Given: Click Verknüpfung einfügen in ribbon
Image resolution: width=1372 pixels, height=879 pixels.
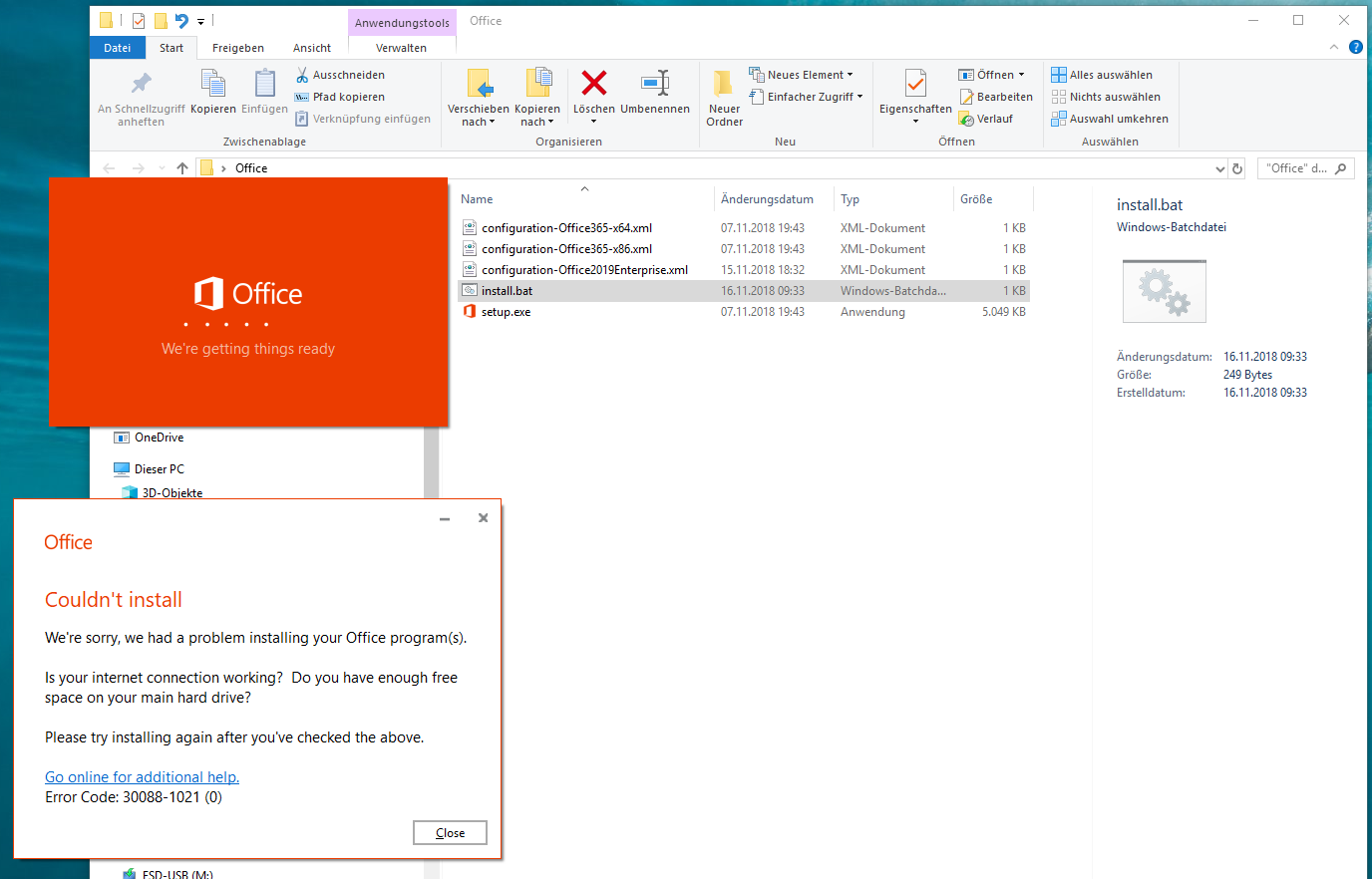Looking at the screenshot, I should (x=363, y=119).
